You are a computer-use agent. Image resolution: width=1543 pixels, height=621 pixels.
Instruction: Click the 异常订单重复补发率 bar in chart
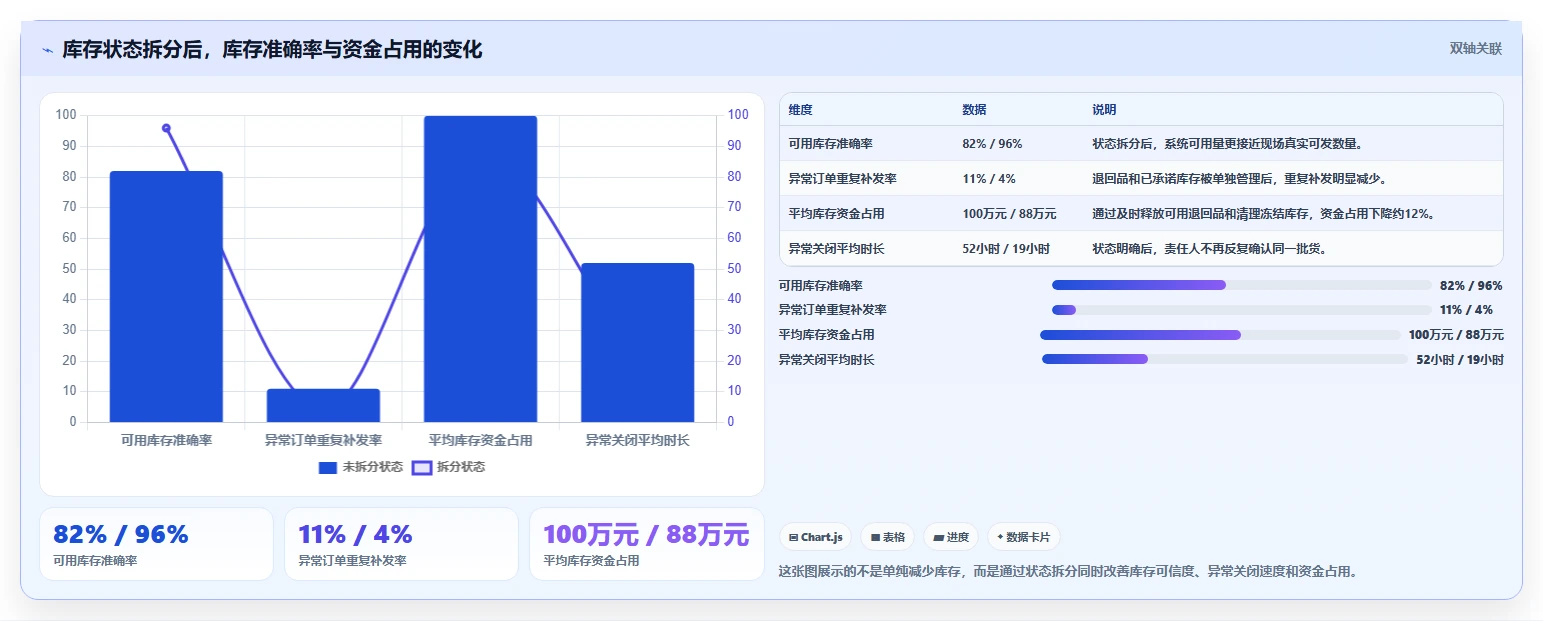pos(323,405)
